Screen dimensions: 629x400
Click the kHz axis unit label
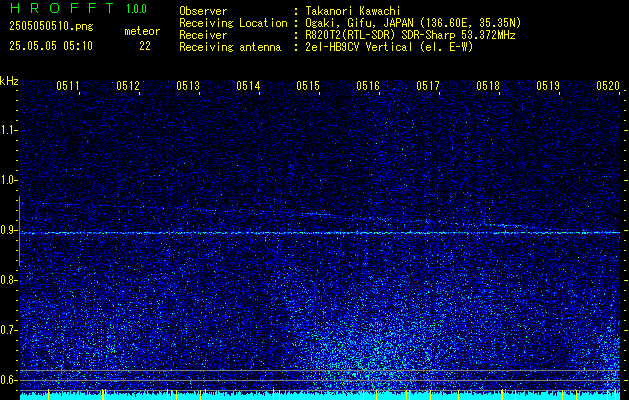point(9,81)
